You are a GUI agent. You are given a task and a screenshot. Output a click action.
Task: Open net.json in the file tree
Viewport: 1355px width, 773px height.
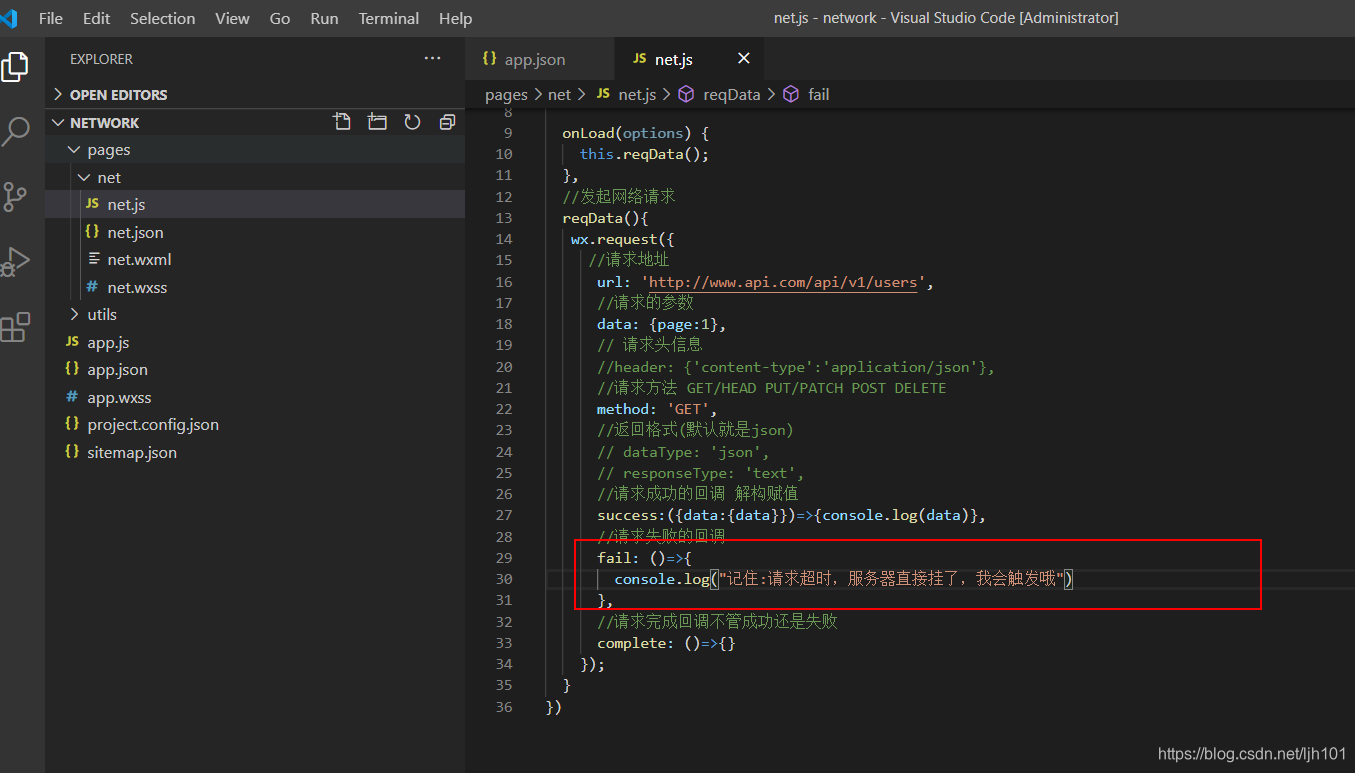click(255, 232)
